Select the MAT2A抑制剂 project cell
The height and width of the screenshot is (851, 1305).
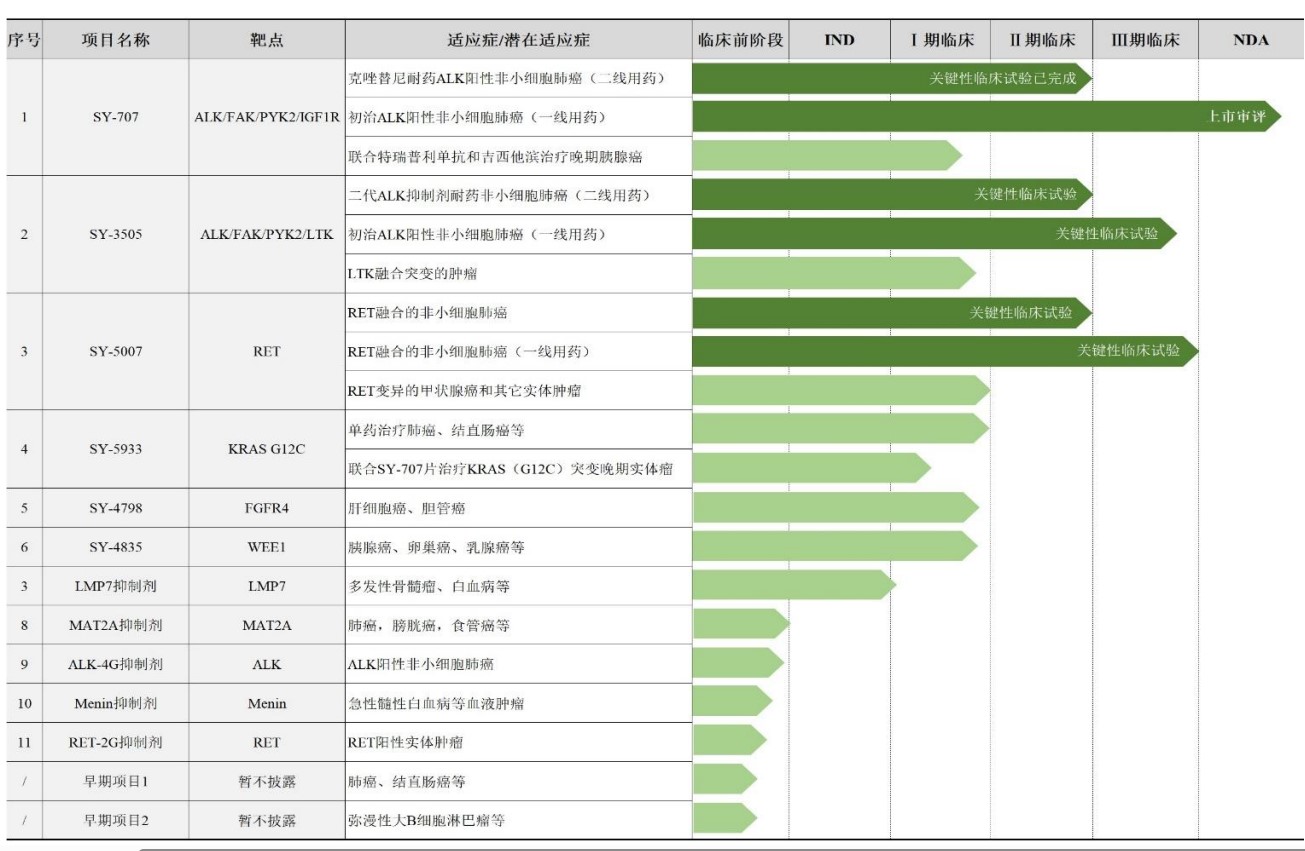click(x=115, y=625)
